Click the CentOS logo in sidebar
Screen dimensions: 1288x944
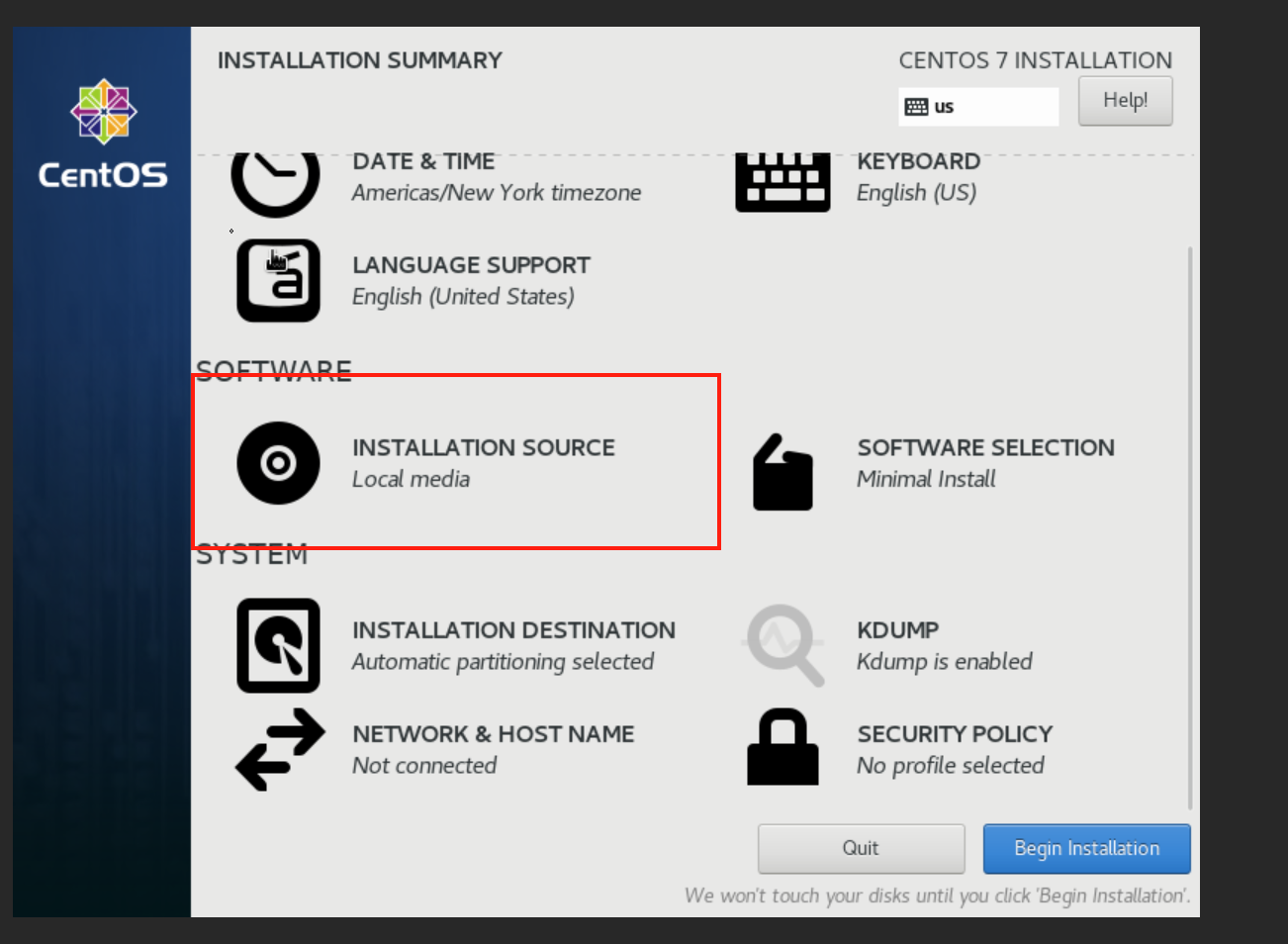tap(103, 135)
